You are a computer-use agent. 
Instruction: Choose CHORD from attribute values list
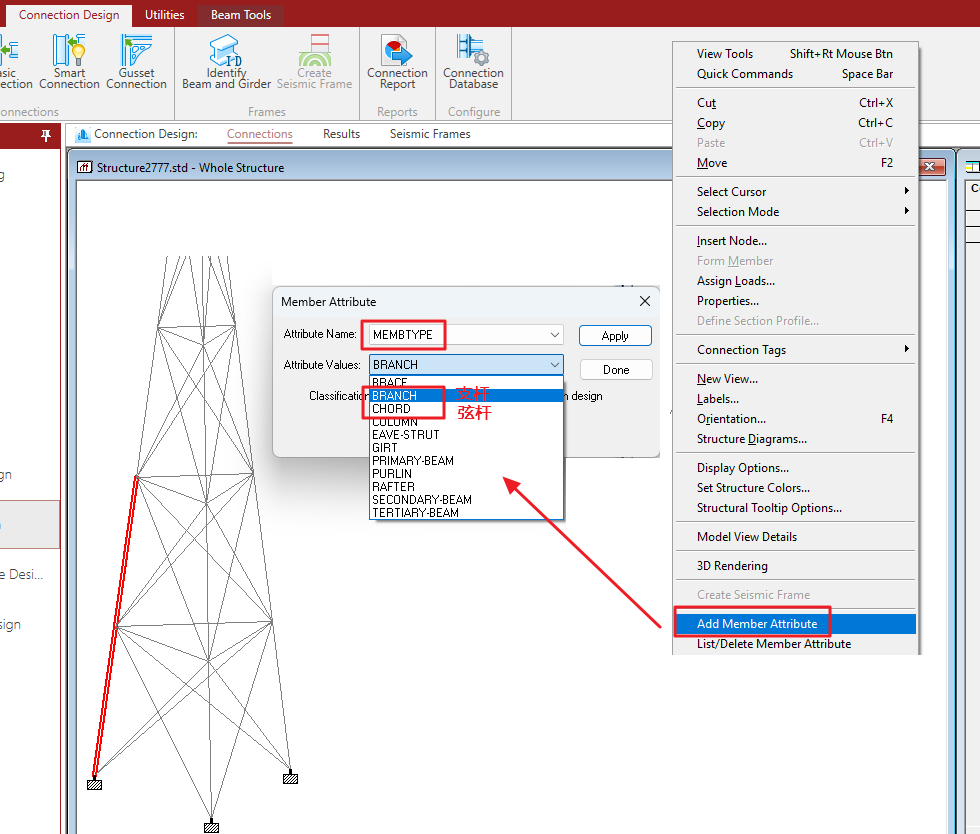[x=391, y=409]
